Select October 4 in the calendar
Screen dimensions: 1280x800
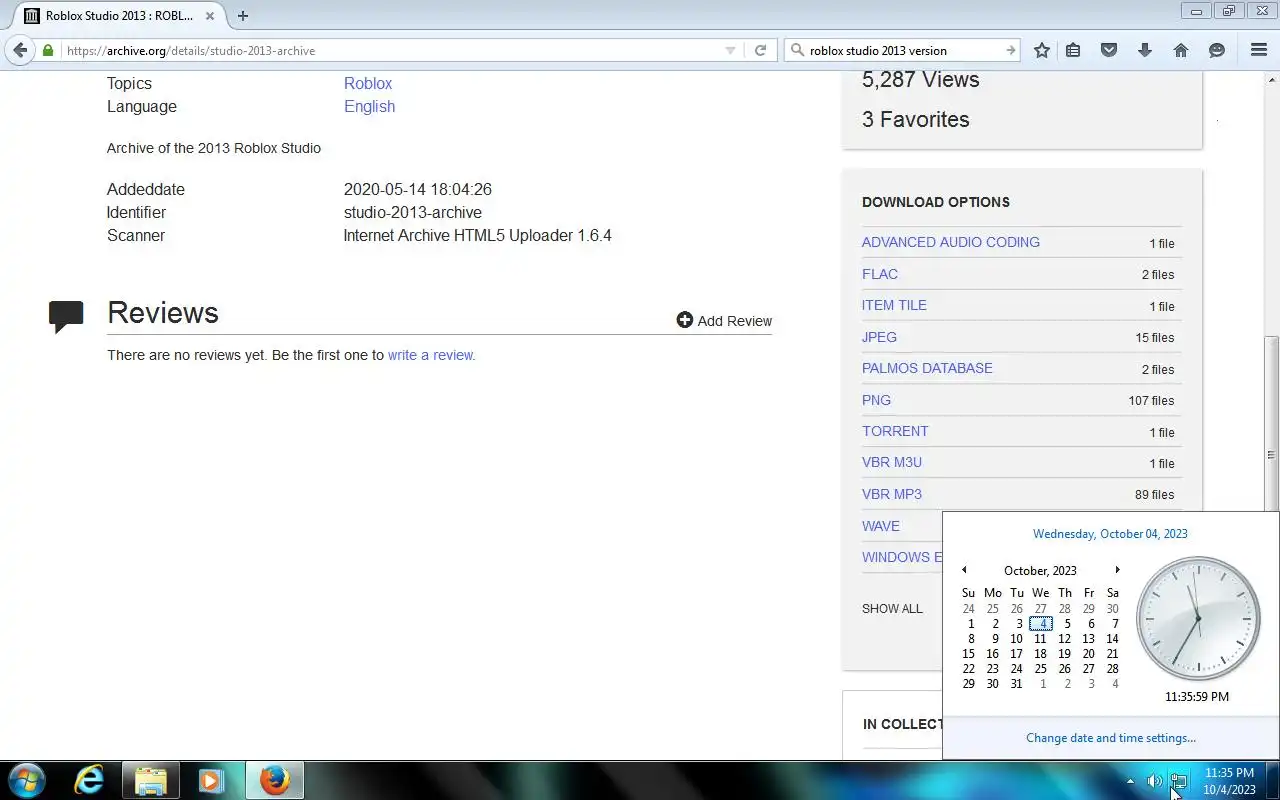1041,624
